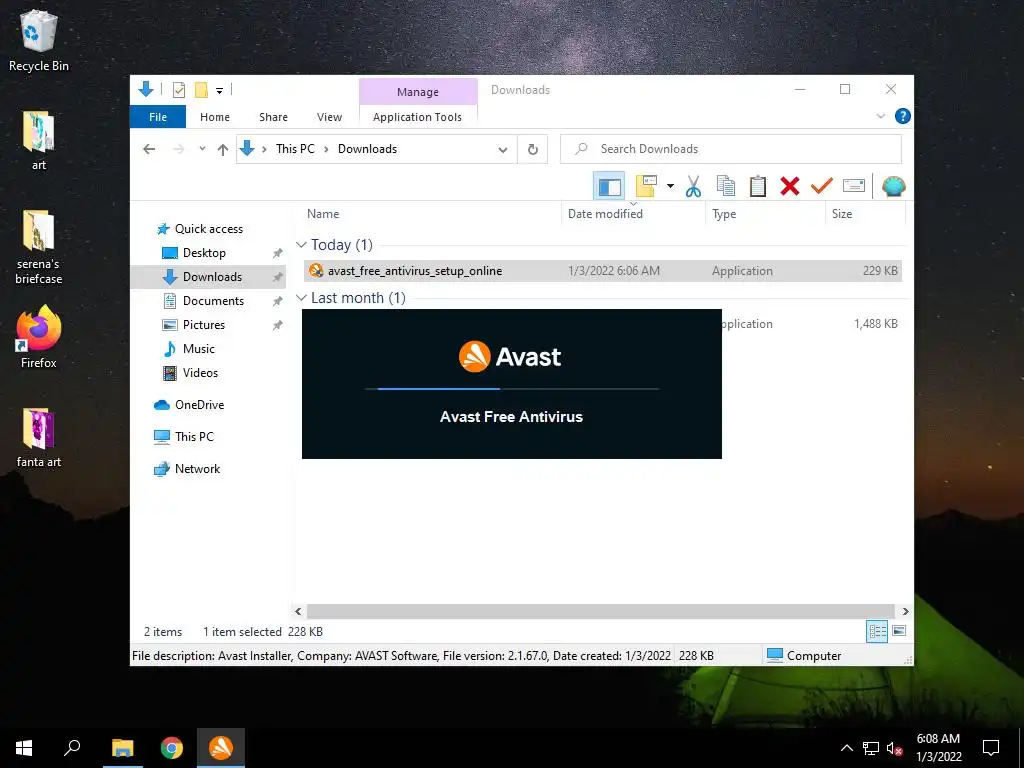This screenshot has width=1024, height=768.
Task: Click the Rename icon in toolbar
Action: (854, 186)
